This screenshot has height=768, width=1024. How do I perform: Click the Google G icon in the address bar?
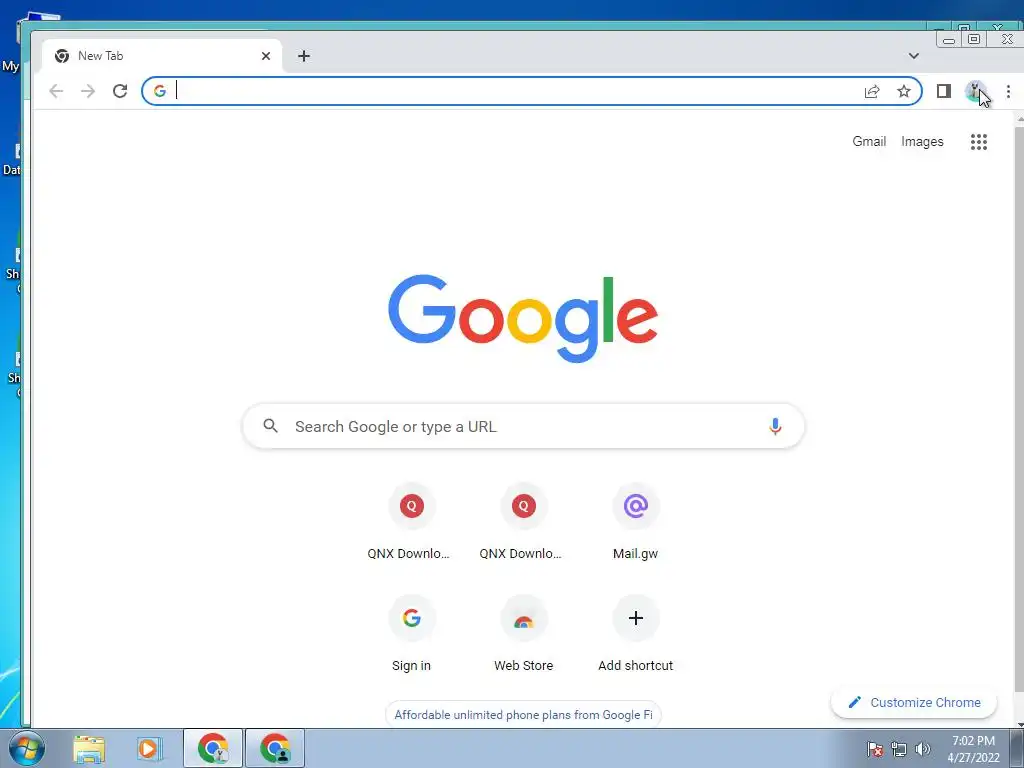(x=160, y=91)
